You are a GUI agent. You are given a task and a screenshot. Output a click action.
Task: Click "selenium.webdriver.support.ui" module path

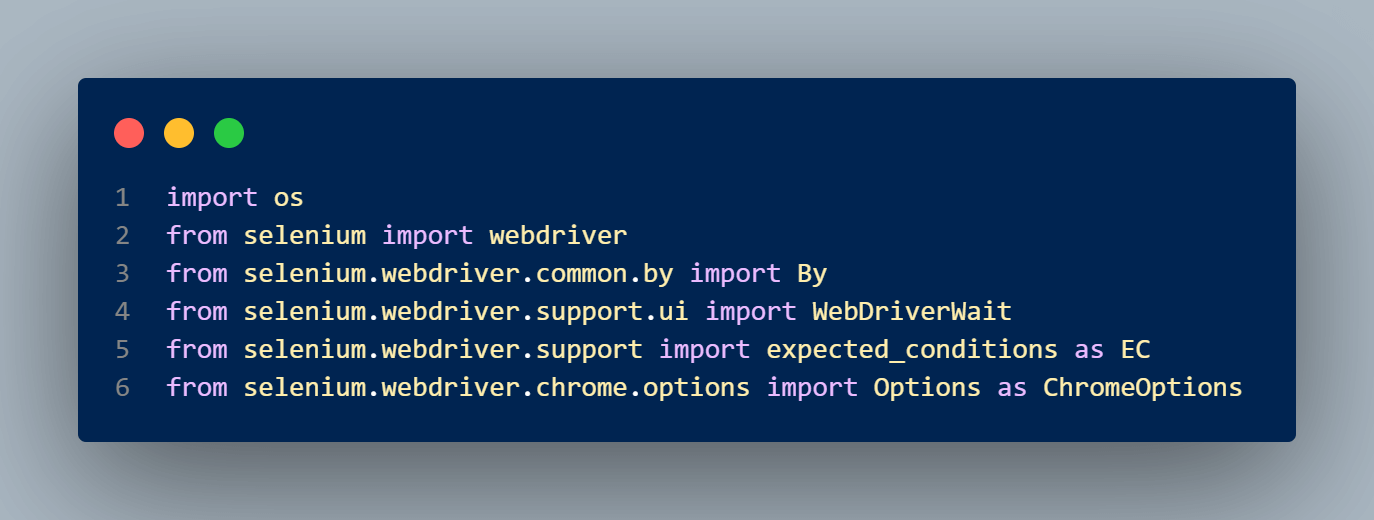(466, 312)
